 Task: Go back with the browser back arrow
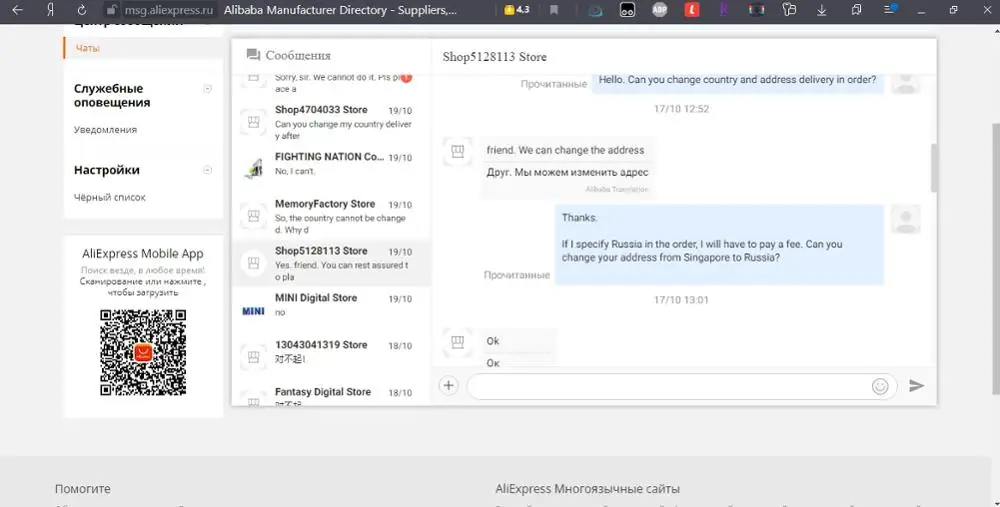pyautogui.click(x=17, y=10)
